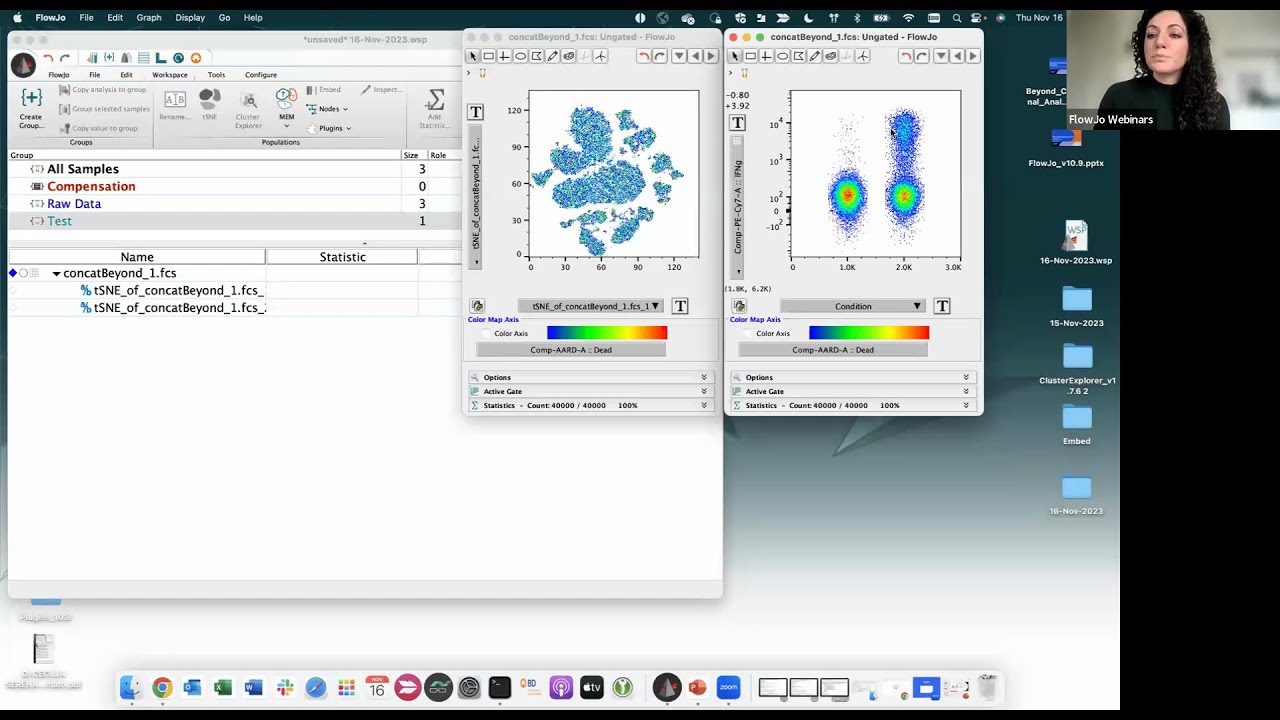Image resolution: width=1280 pixels, height=720 pixels.
Task: Open the Display menu in menu bar
Action: coord(190,17)
